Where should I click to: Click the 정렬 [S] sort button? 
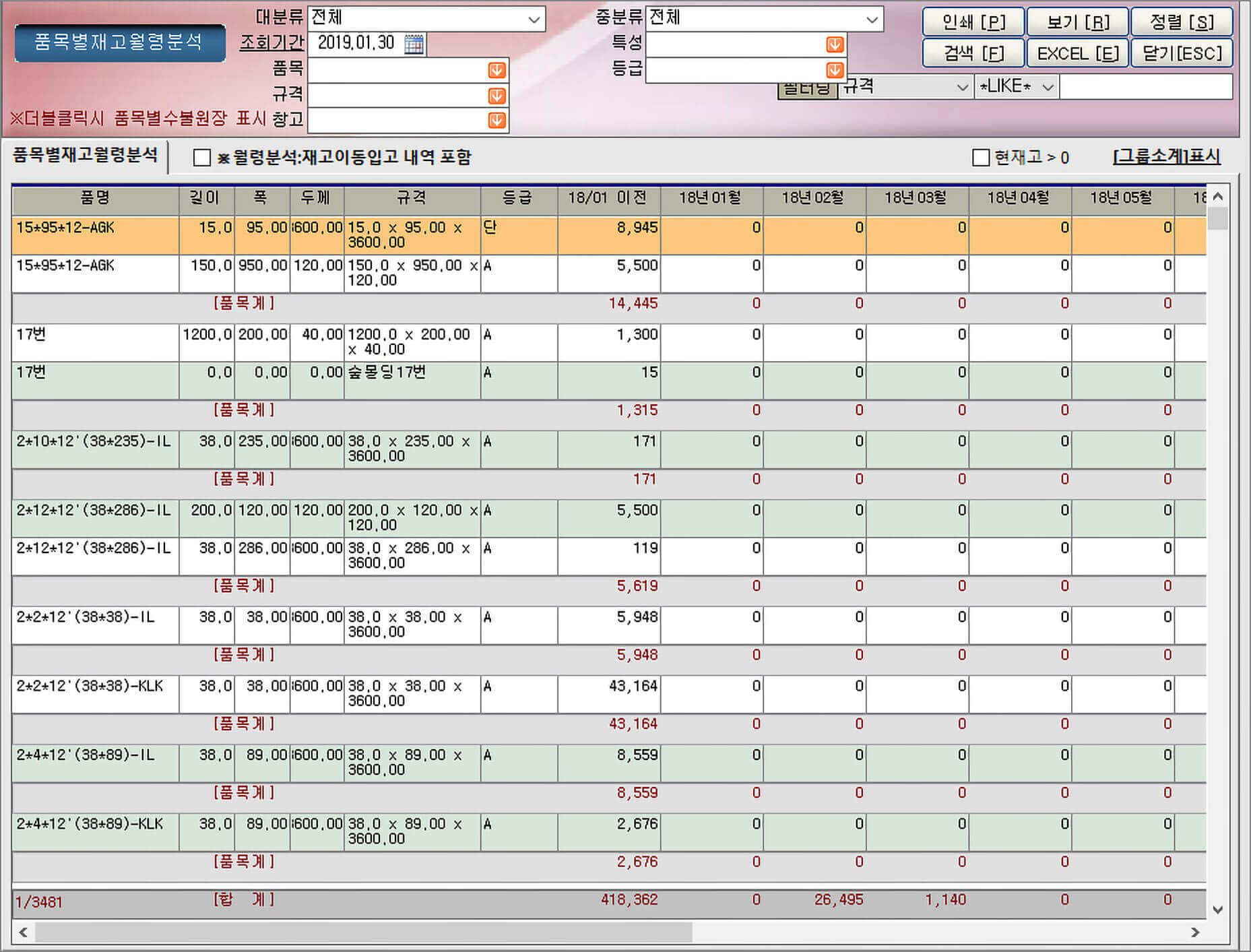click(1182, 22)
